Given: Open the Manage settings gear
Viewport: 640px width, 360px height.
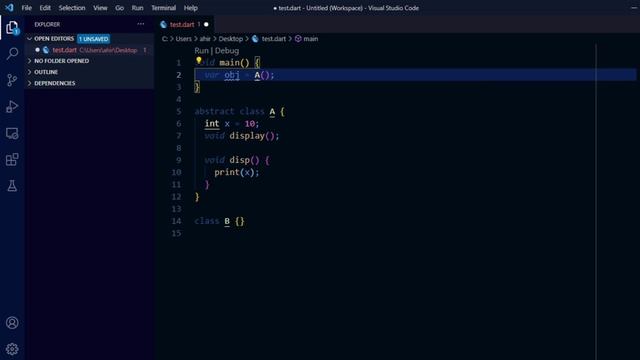Looking at the screenshot, I should 12,349.
